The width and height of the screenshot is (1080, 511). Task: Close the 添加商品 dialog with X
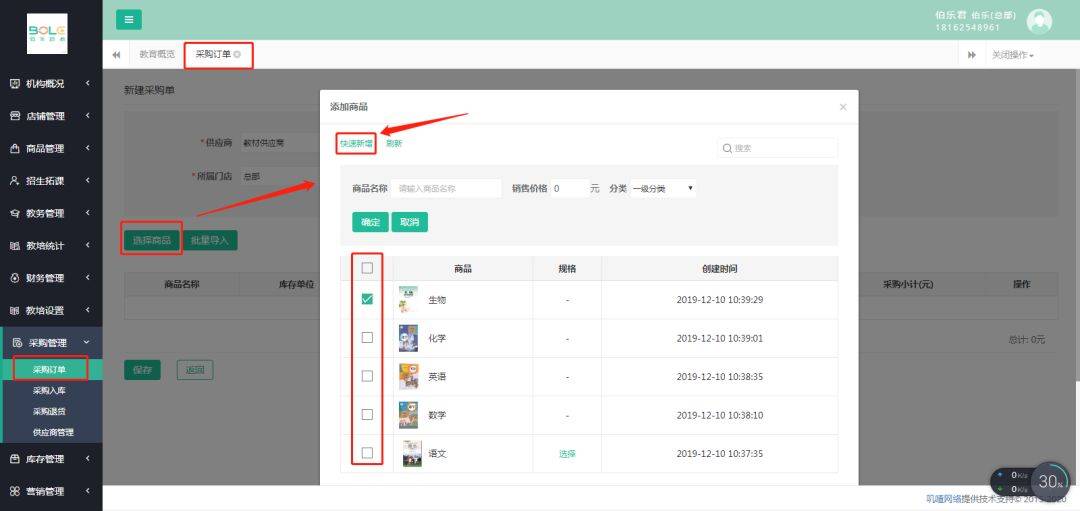843,107
